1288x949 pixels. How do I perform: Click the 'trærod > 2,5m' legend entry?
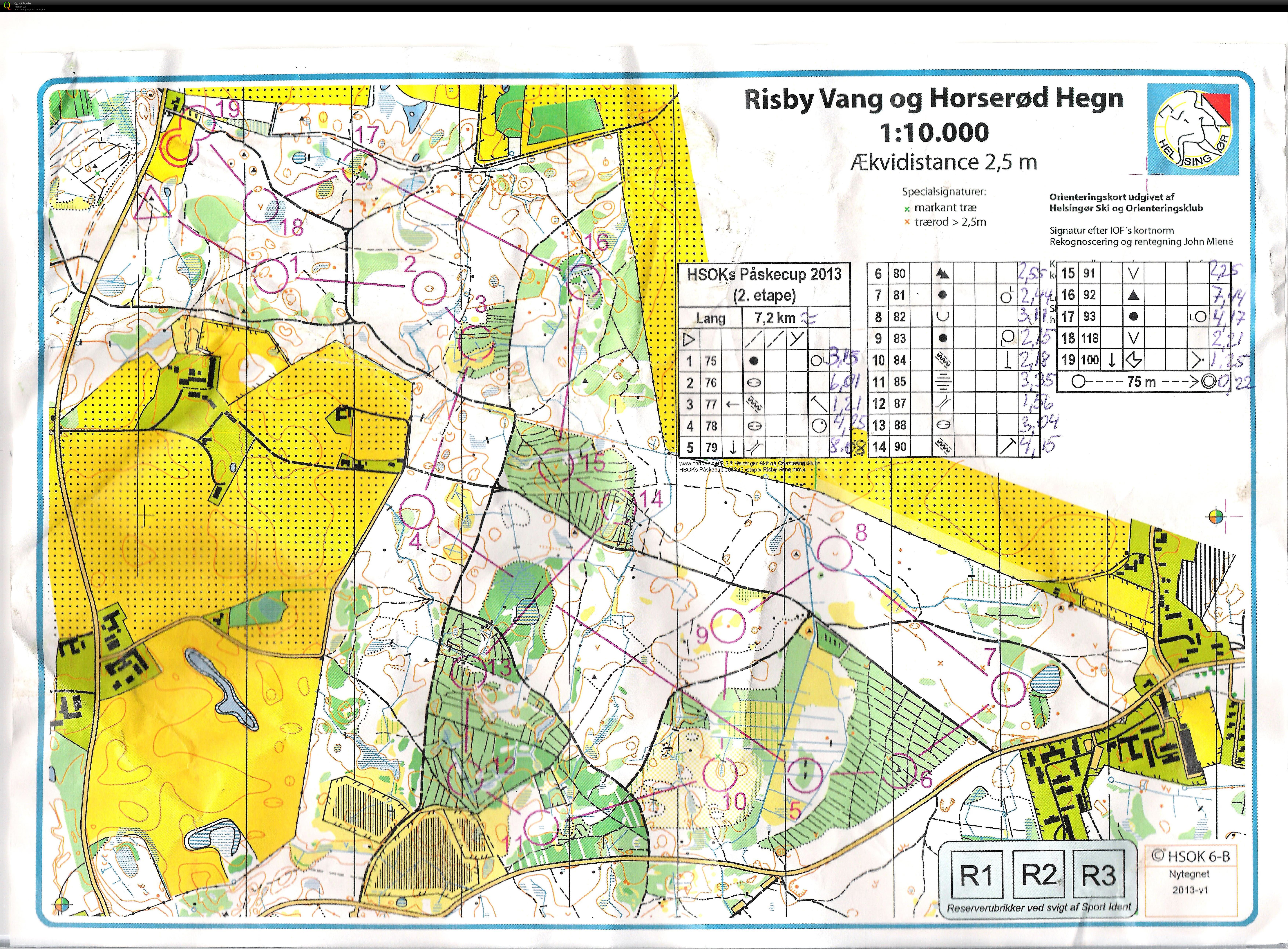tap(945, 222)
